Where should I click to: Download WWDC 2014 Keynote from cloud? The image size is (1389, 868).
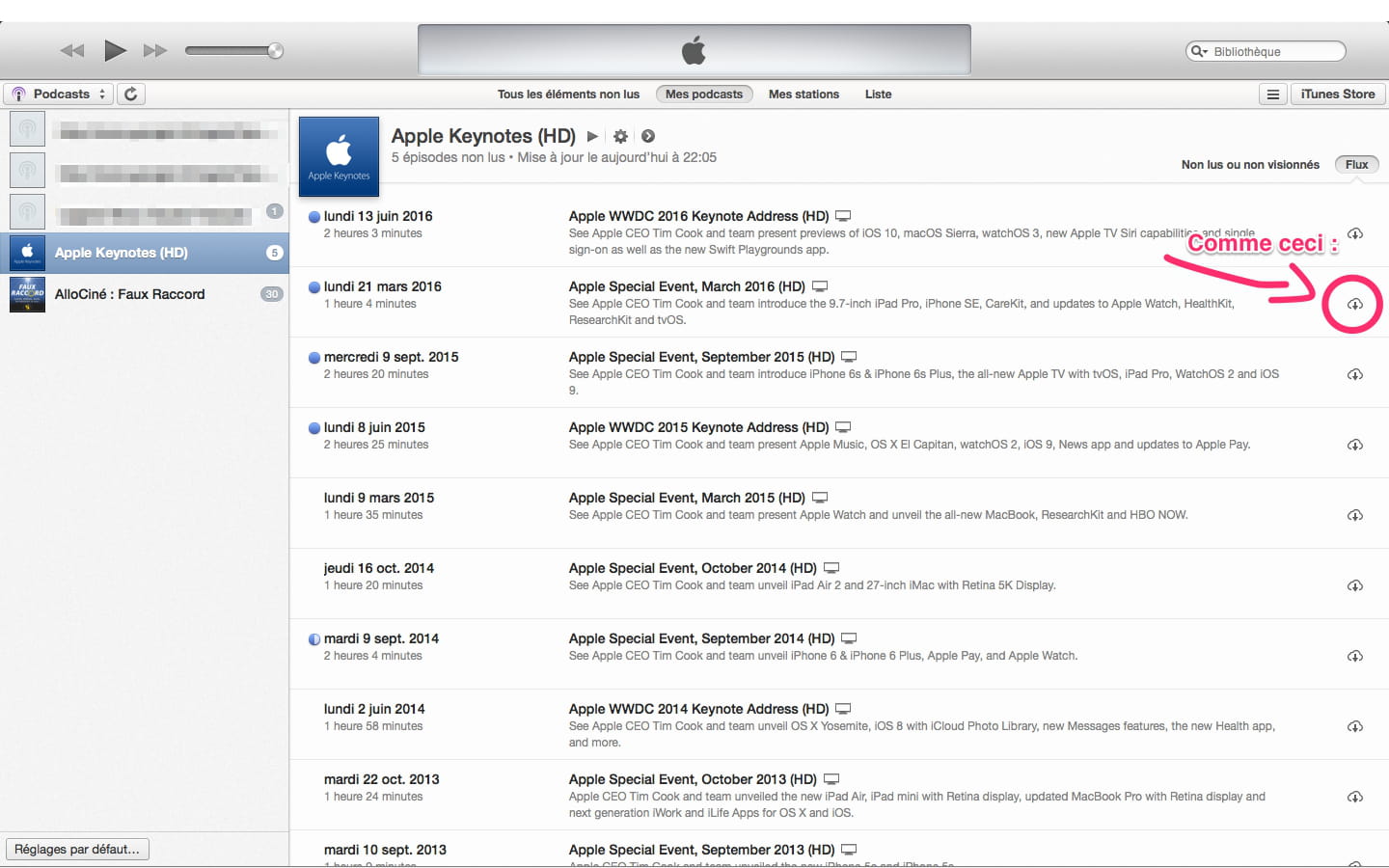click(x=1354, y=726)
